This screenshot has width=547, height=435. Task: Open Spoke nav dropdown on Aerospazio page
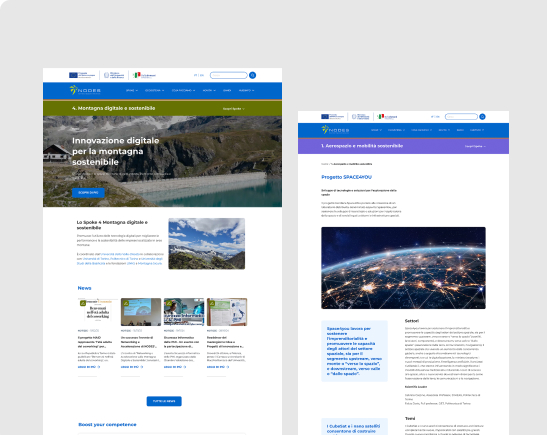(x=376, y=130)
